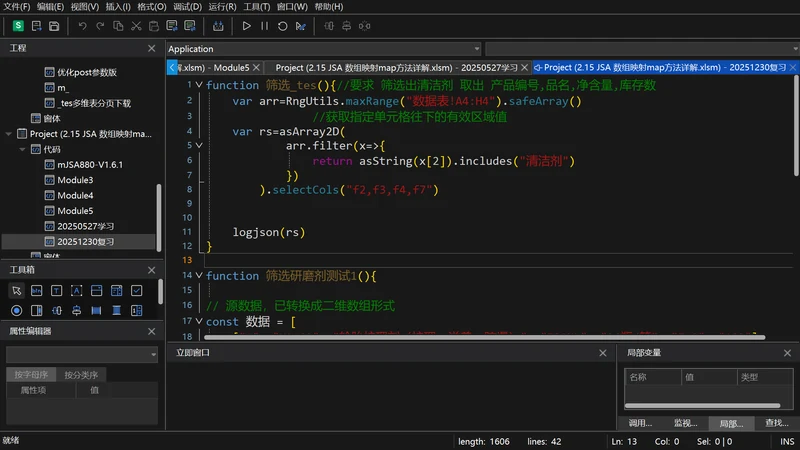Click the Copy icon in the toolbar
Image resolution: width=800 pixels, height=450 pixels.
click(118, 26)
